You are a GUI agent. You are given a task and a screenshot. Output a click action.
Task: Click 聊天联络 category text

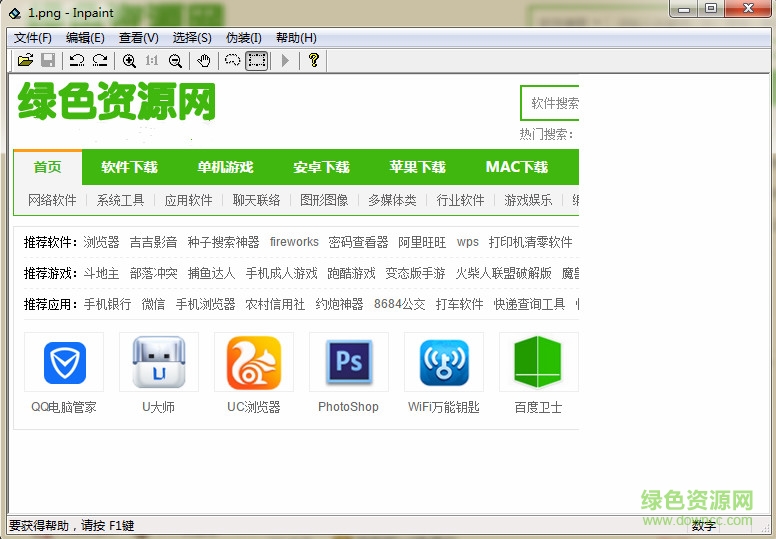point(256,200)
